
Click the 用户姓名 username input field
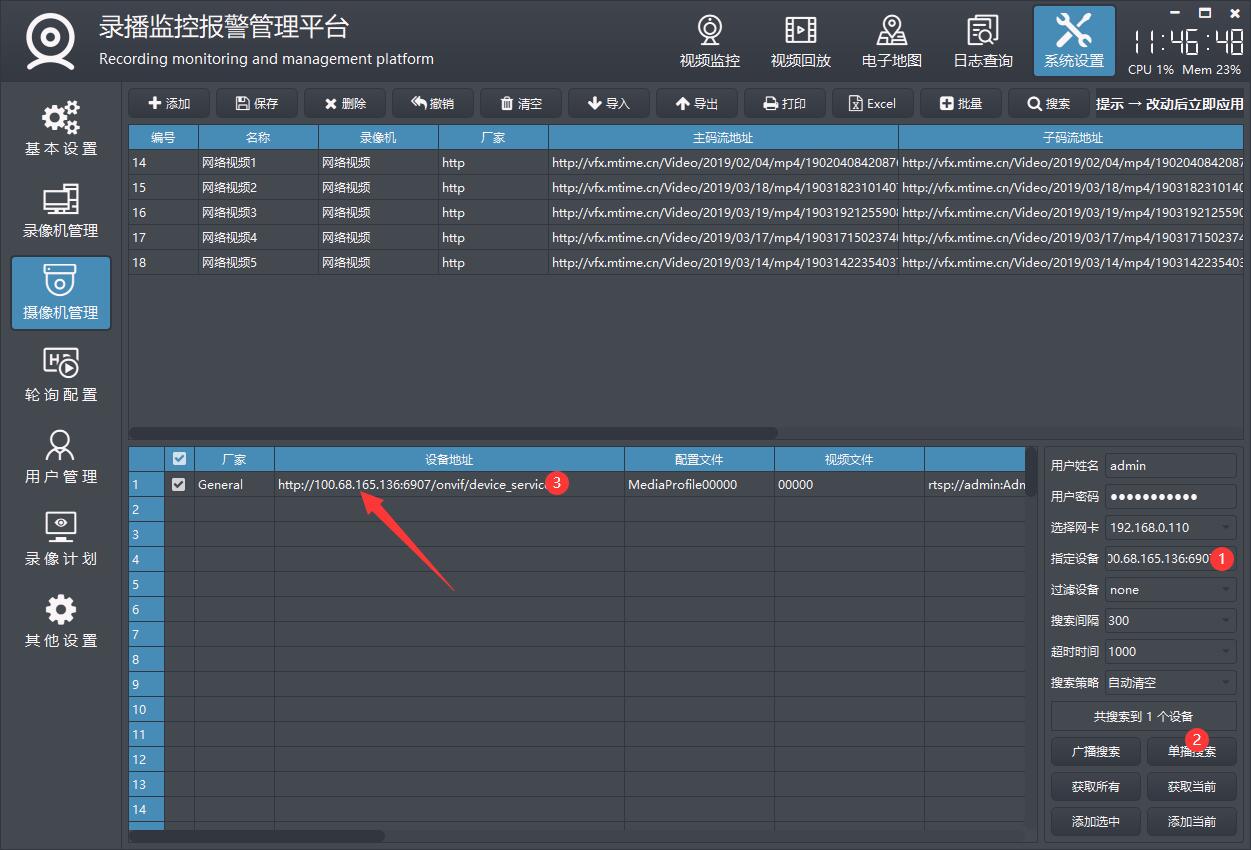coord(1170,466)
